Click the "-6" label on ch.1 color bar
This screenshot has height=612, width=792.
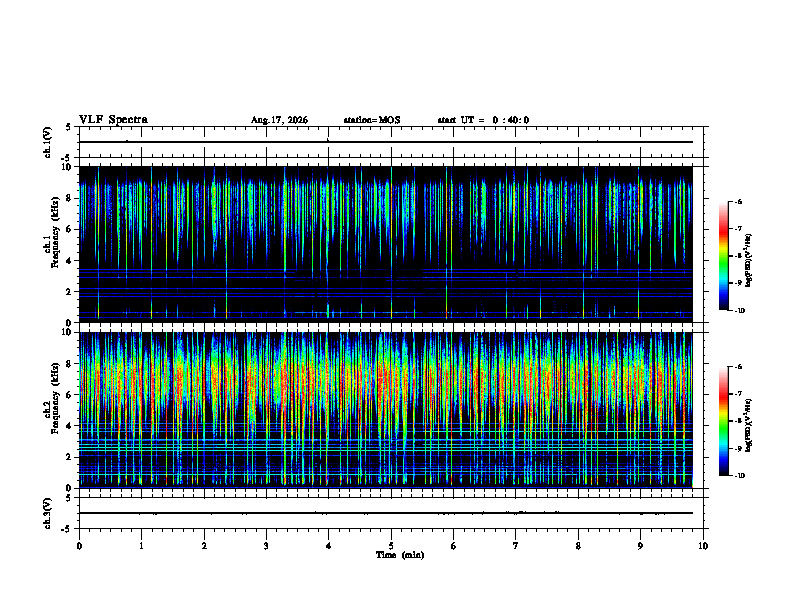pyautogui.click(x=738, y=201)
